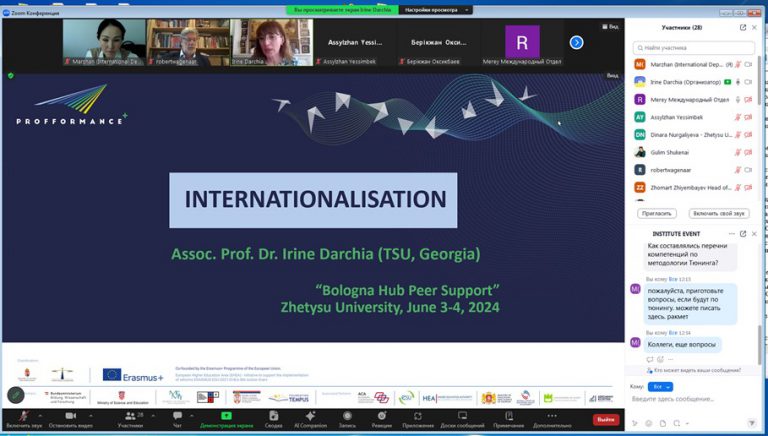
Task: Start recording with Запись icon
Action: coord(346,417)
